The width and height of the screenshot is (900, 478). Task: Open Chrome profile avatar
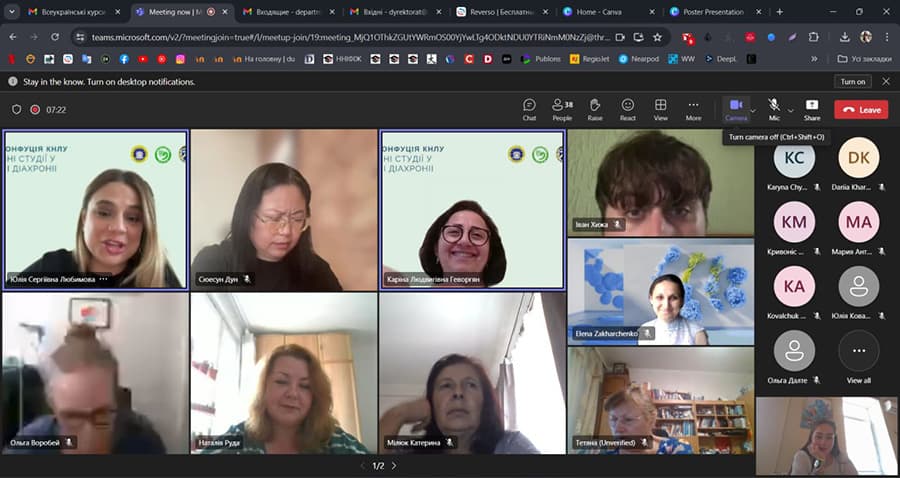(866, 37)
